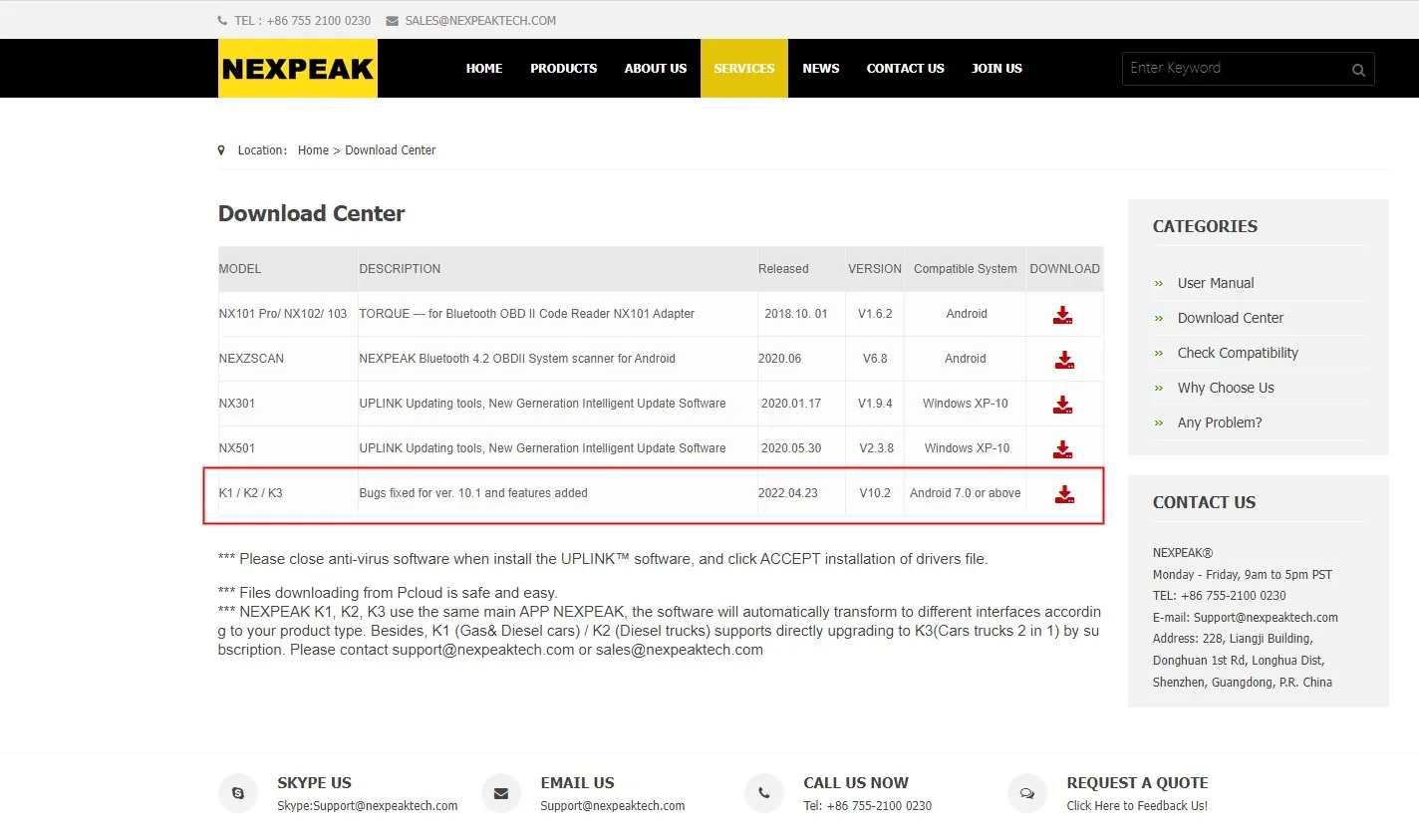
Task: Click the REQUEST A QUOTE heading
Action: [x=1137, y=783]
